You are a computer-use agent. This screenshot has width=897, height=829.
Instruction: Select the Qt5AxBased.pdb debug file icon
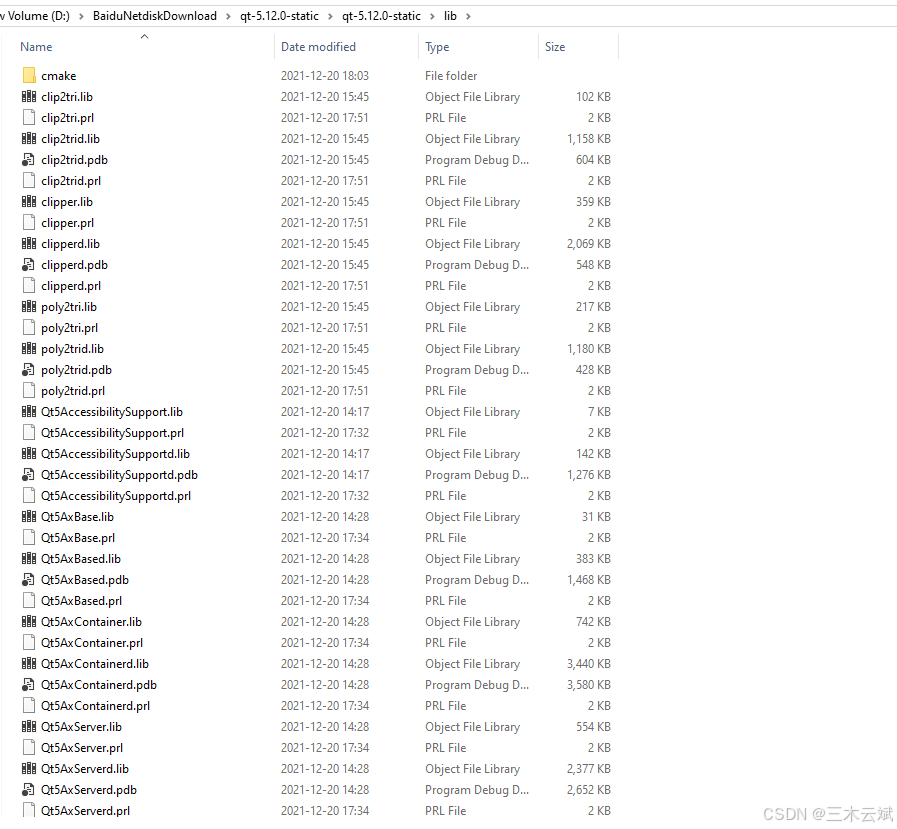pos(29,580)
